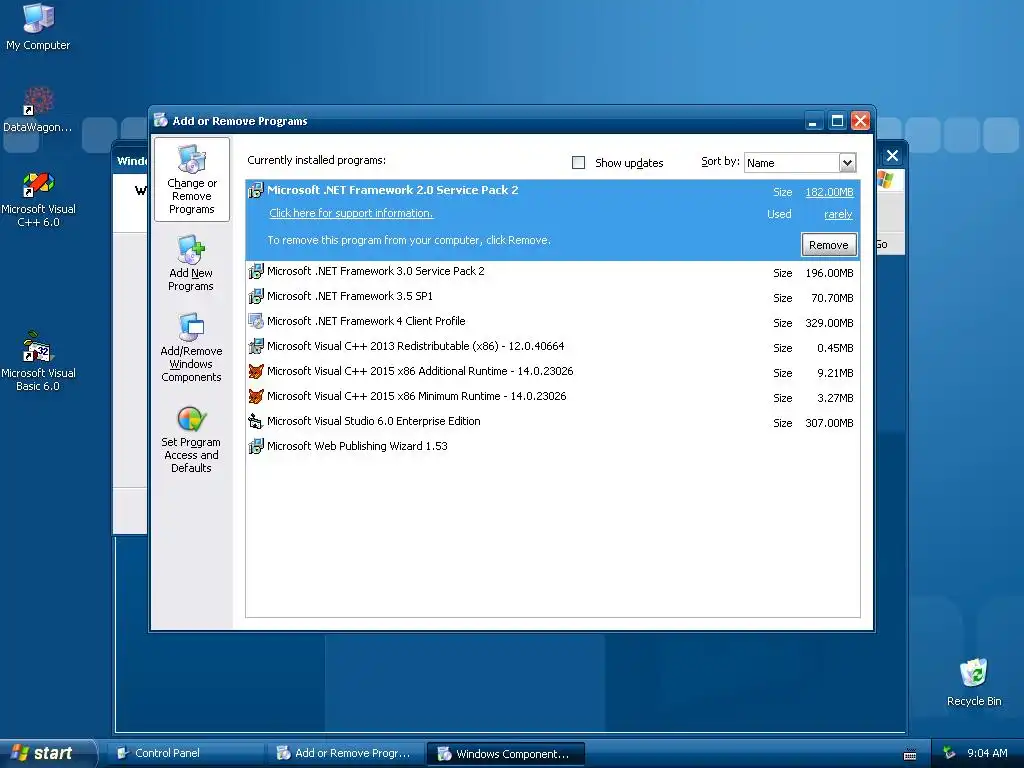The height and width of the screenshot is (768, 1024).
Task: Click the Visual C++ 2015 Minimum Runtime icon
Action: click(x=256, y=396)
